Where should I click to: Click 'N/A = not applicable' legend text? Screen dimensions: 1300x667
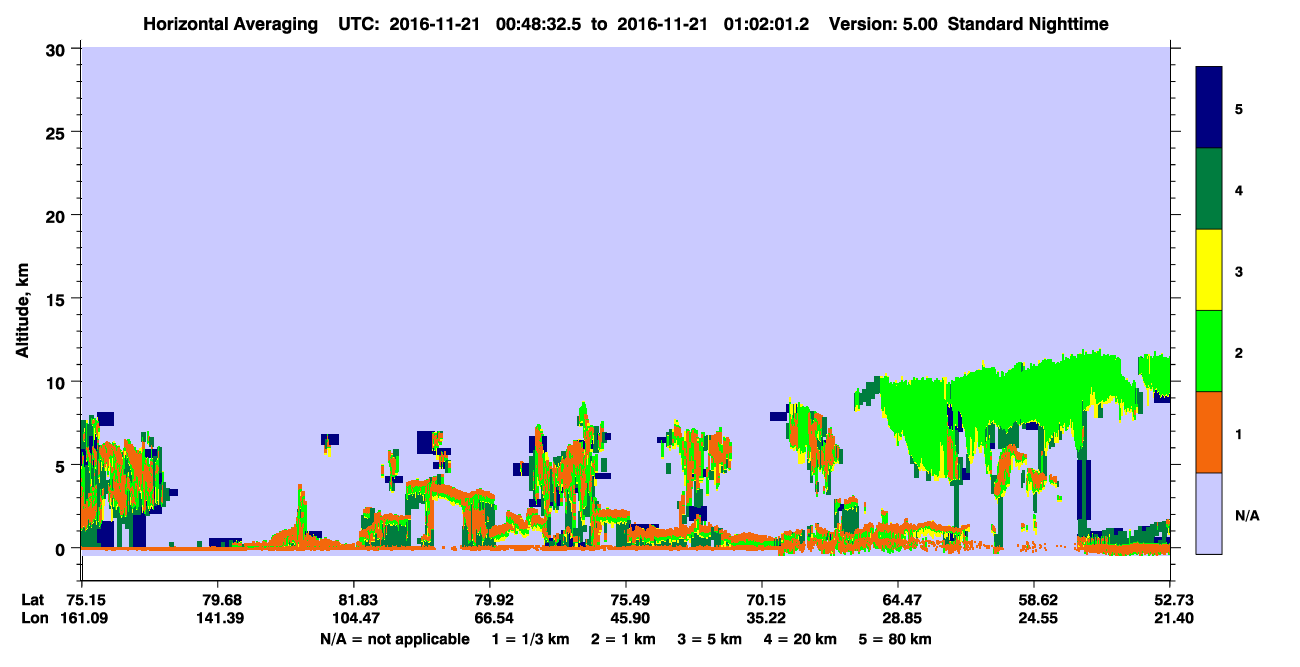(395, 639)
